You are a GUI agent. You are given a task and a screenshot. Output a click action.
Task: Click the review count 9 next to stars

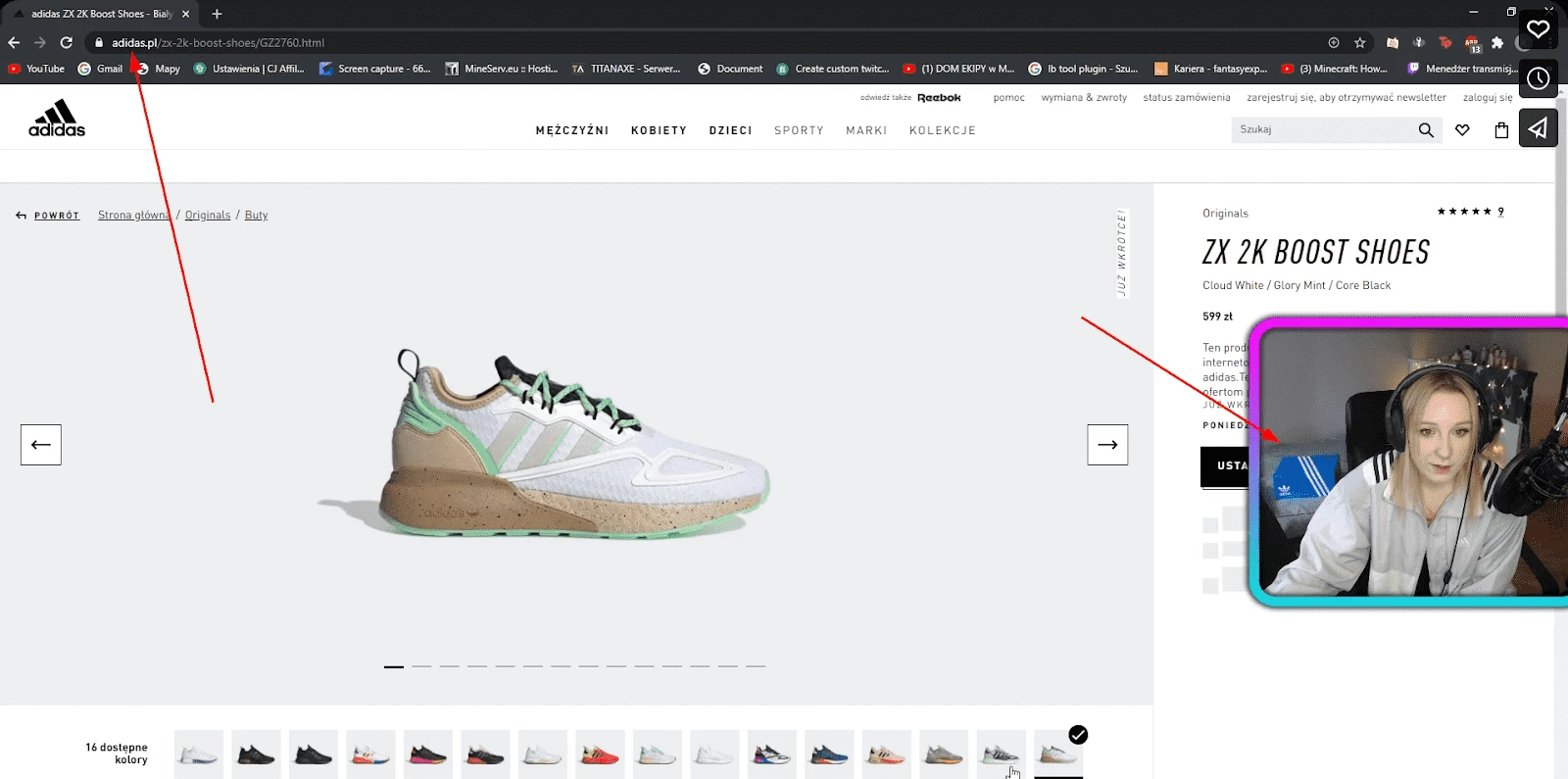pos(1500,212)
